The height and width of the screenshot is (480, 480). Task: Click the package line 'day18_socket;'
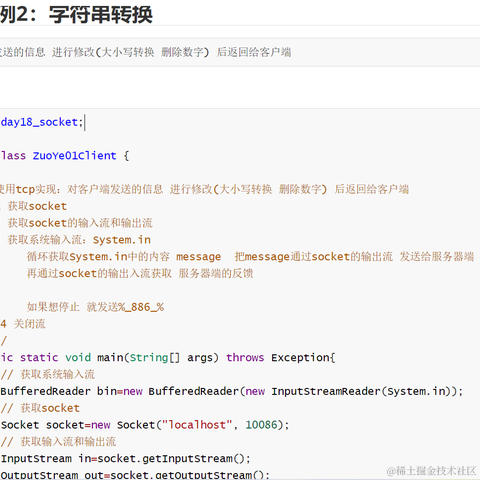pyautogui.click(x=41, y=122)
